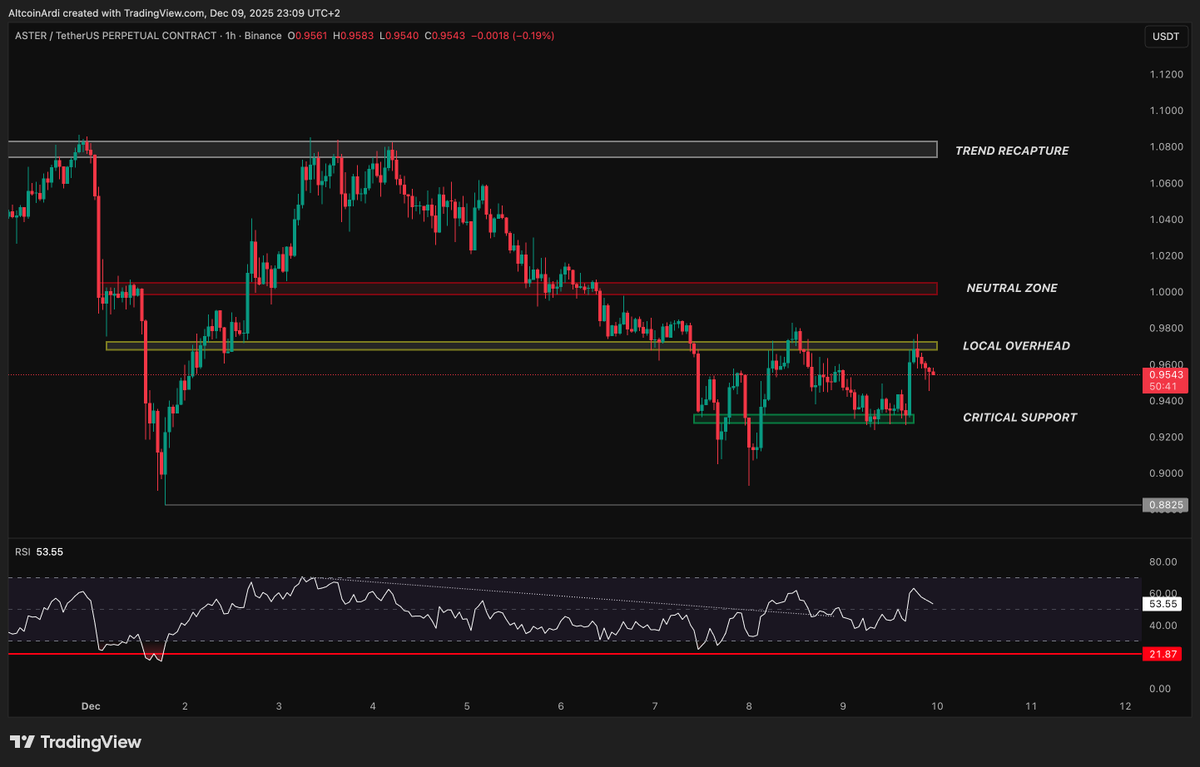
Task: Click the horizontal line at 0.8825
Action: tap(652, 505)
